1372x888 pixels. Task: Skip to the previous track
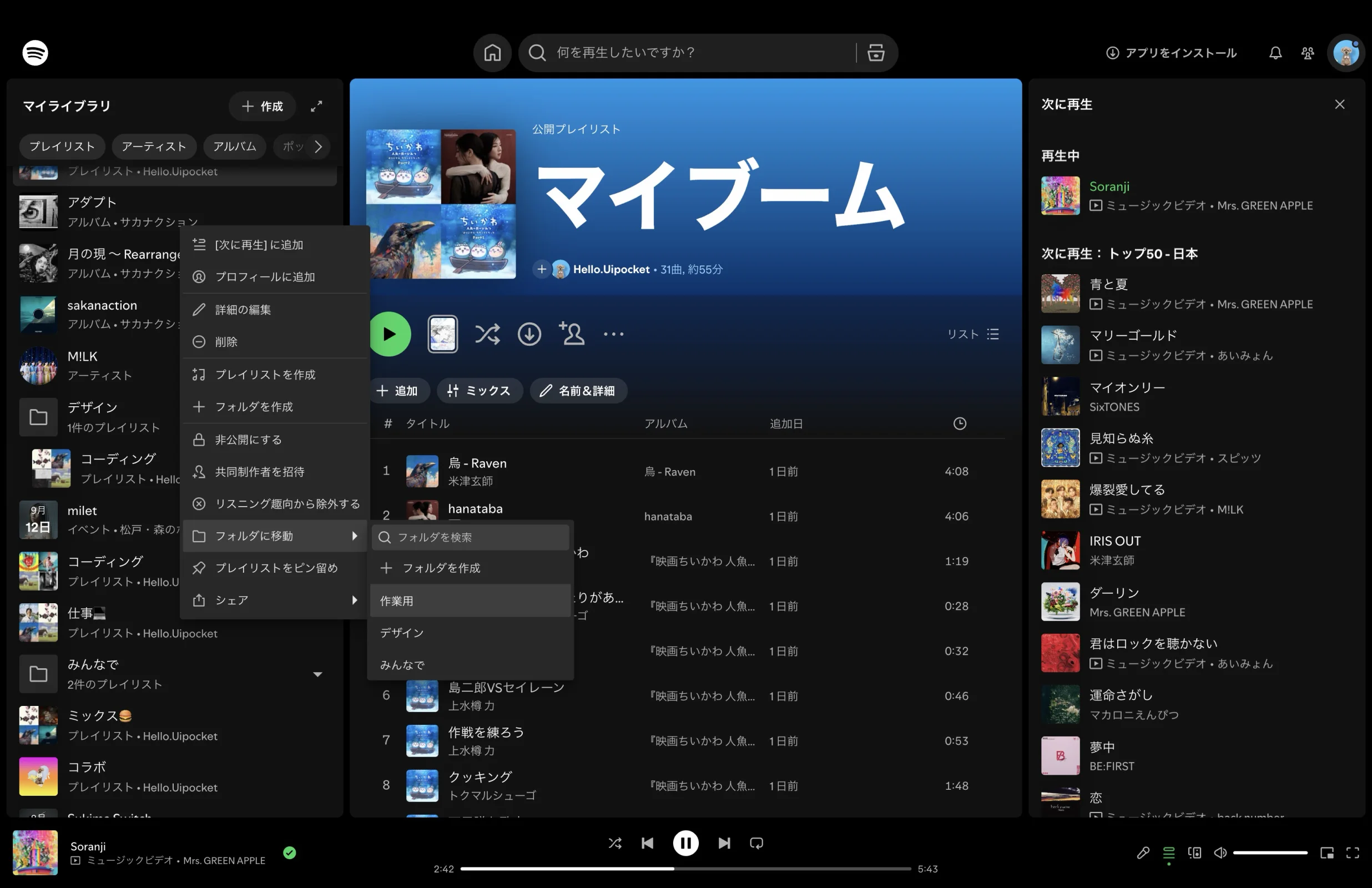tap(647, 843)
